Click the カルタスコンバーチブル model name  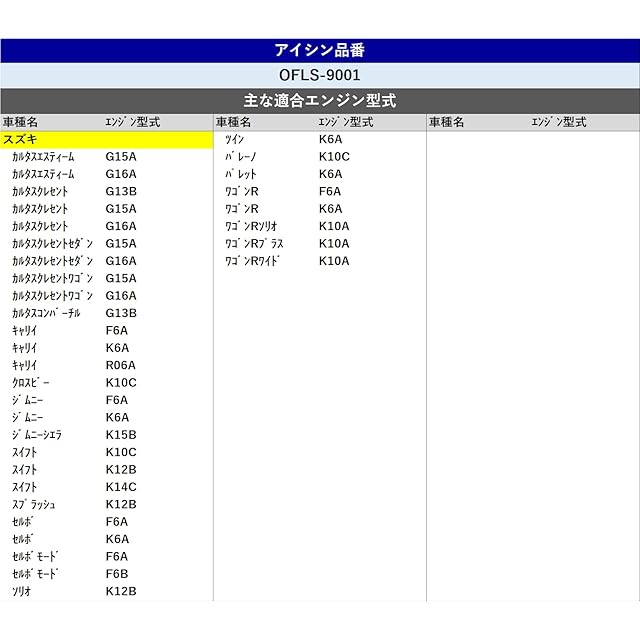point(46,313)
